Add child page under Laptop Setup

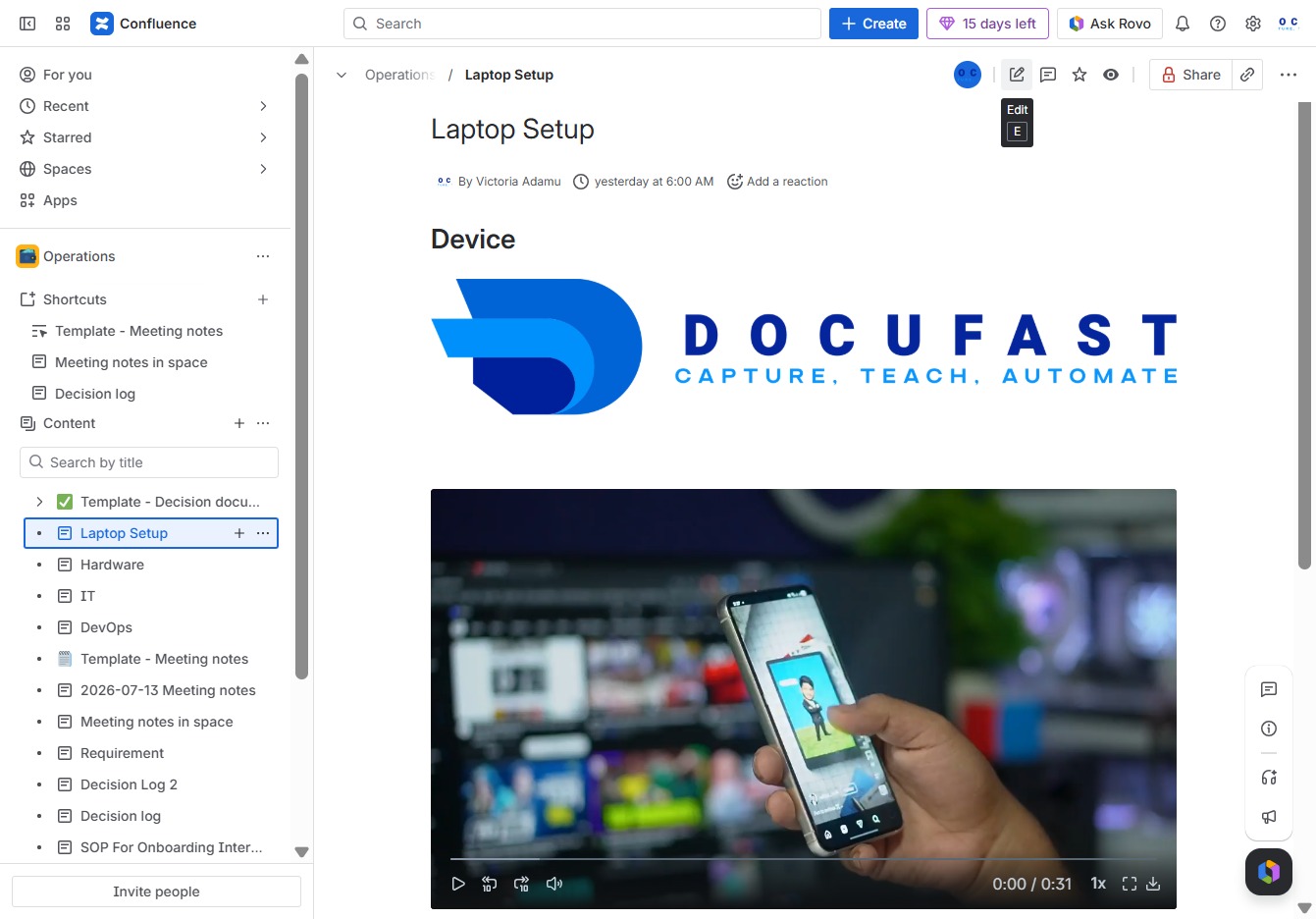239,533
